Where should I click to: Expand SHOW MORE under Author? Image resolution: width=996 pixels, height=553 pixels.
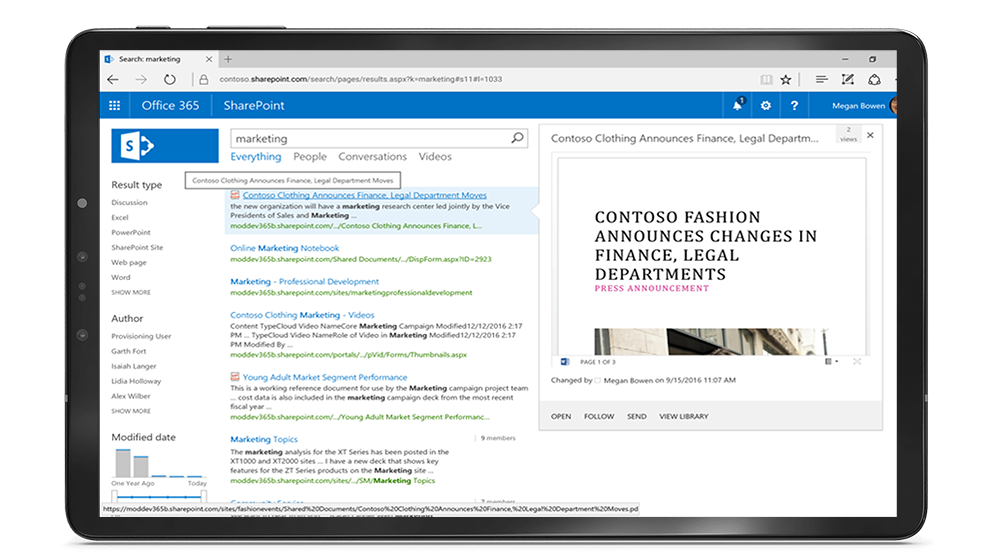[x=131, y=411]
